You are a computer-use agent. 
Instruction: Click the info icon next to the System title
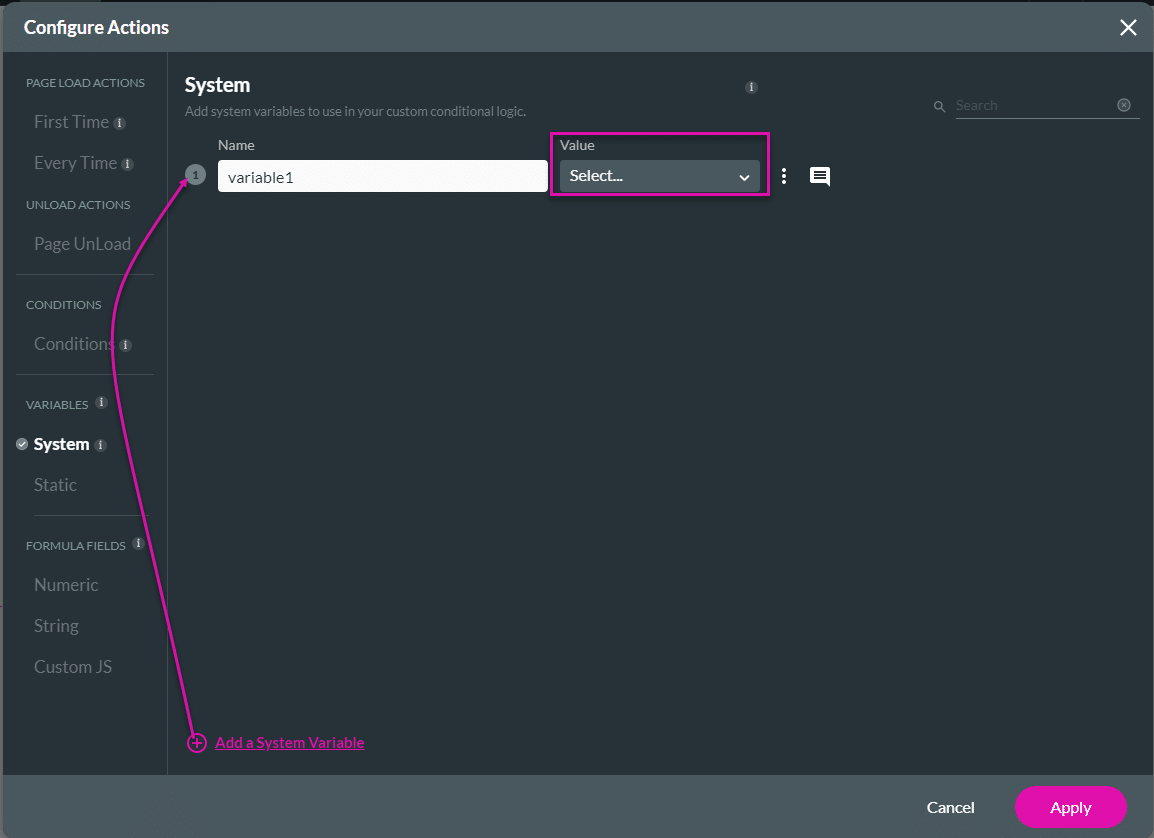pyautogui.click(x=751, y=87)
